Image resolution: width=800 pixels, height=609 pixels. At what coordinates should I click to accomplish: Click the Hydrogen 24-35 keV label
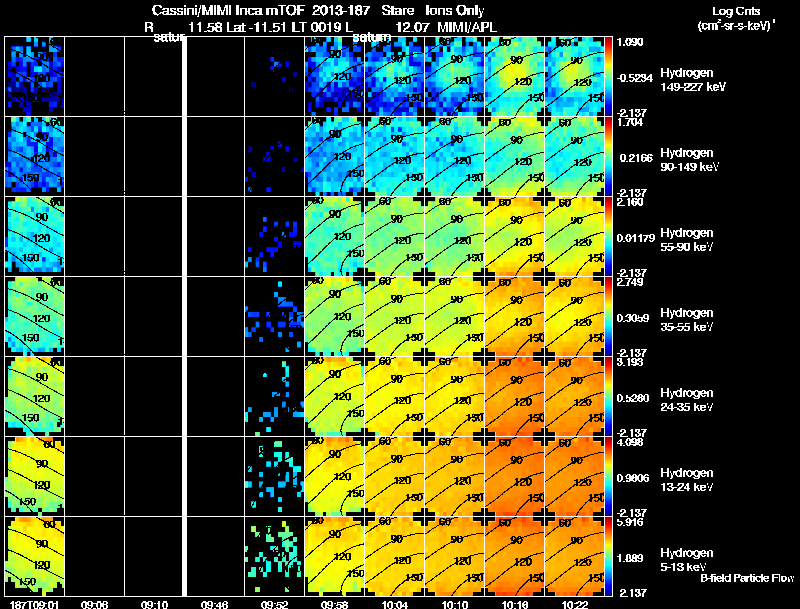[x=687, y=400]
